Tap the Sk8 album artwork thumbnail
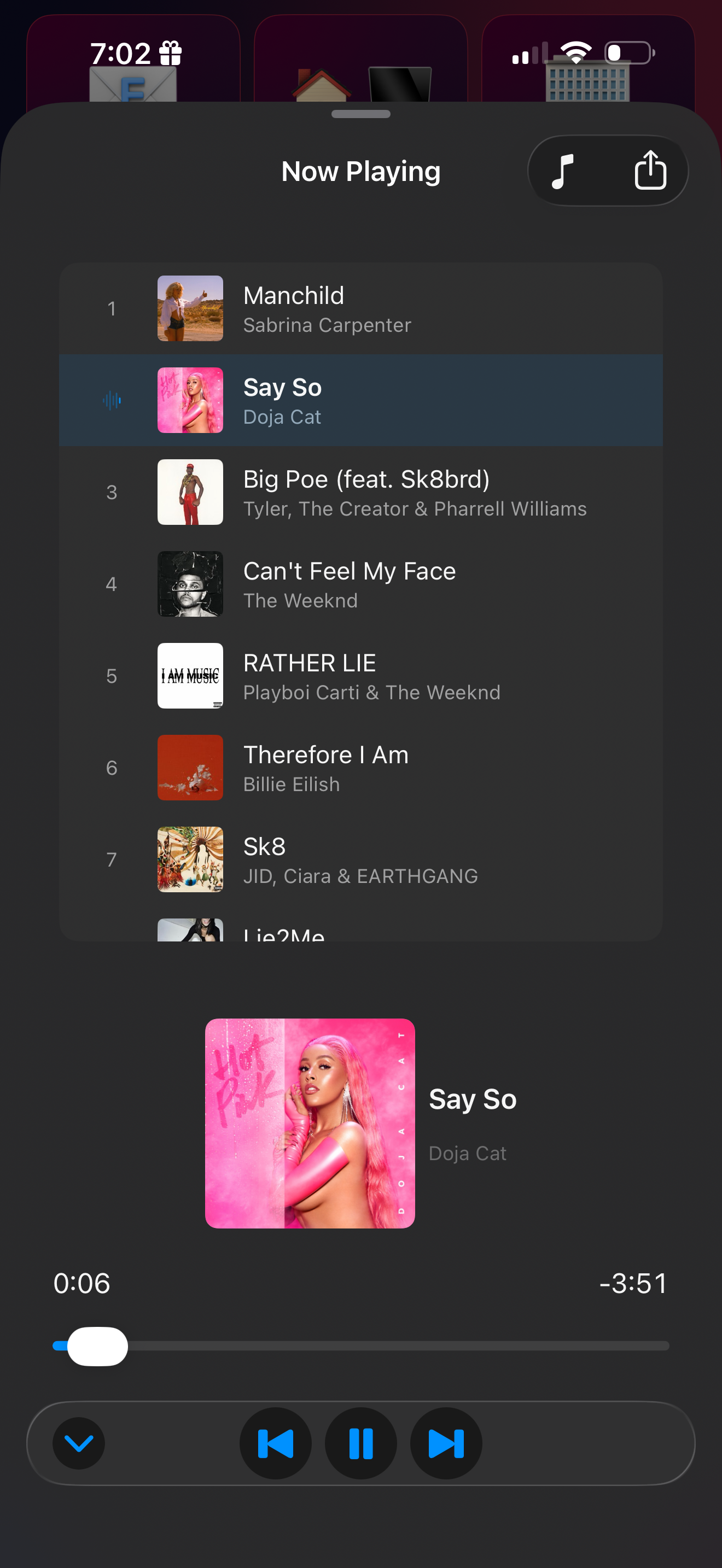Image resolution: width=722 pixels, height=1568 pixels. tap(190, 859)
